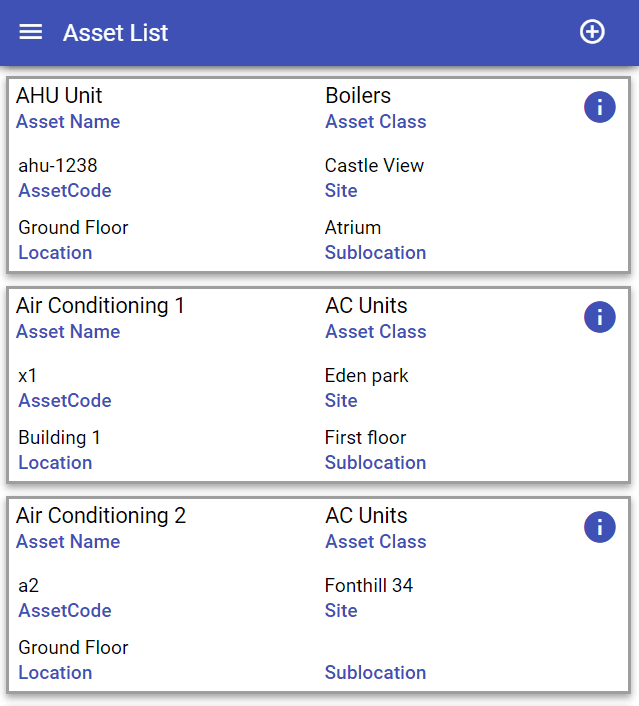Image resolution: width=639 pixels, height=706 pixels.
Task: Click the Asset List header title
Action: pos(115,33)
